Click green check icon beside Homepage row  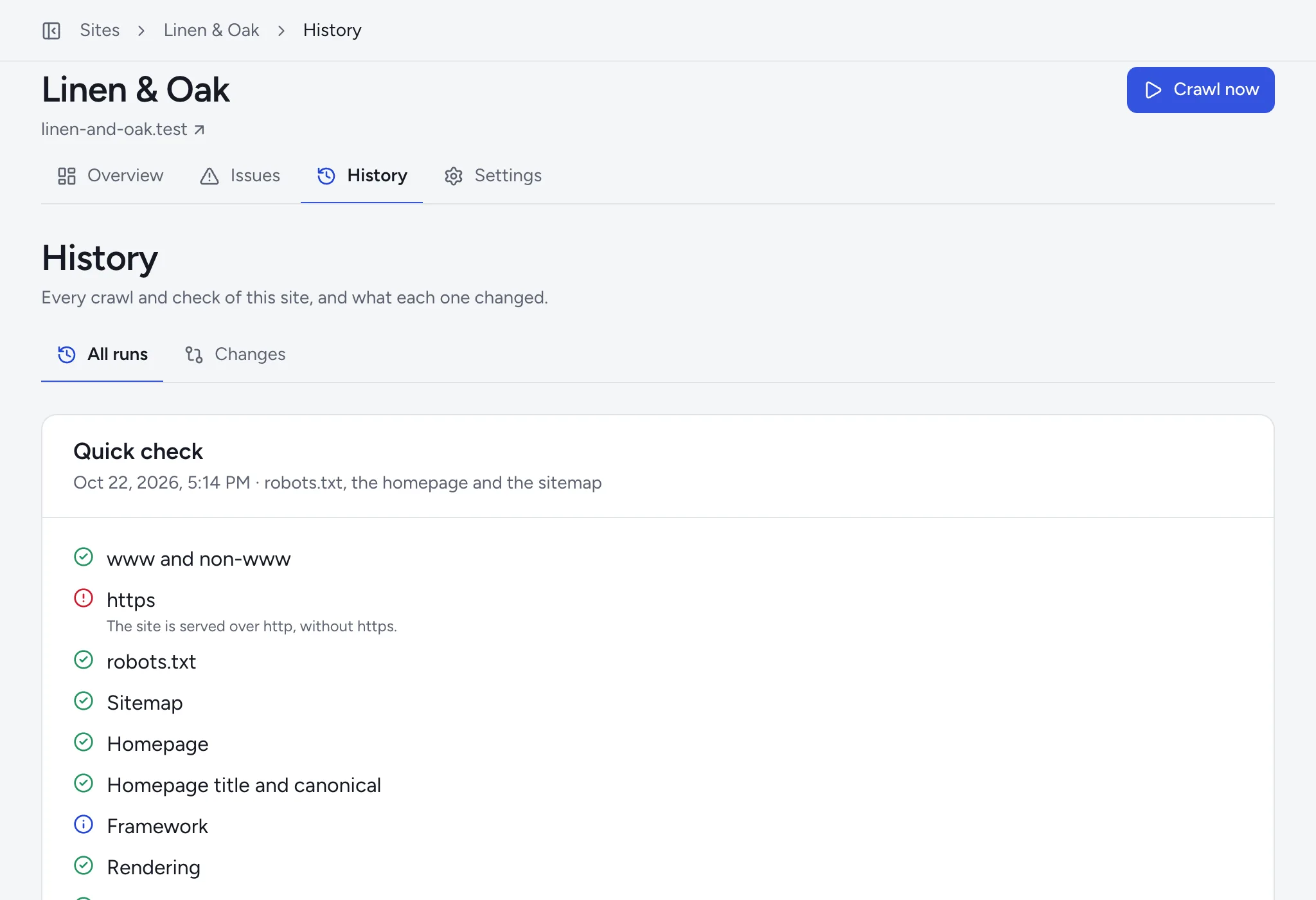click(84, 742)
